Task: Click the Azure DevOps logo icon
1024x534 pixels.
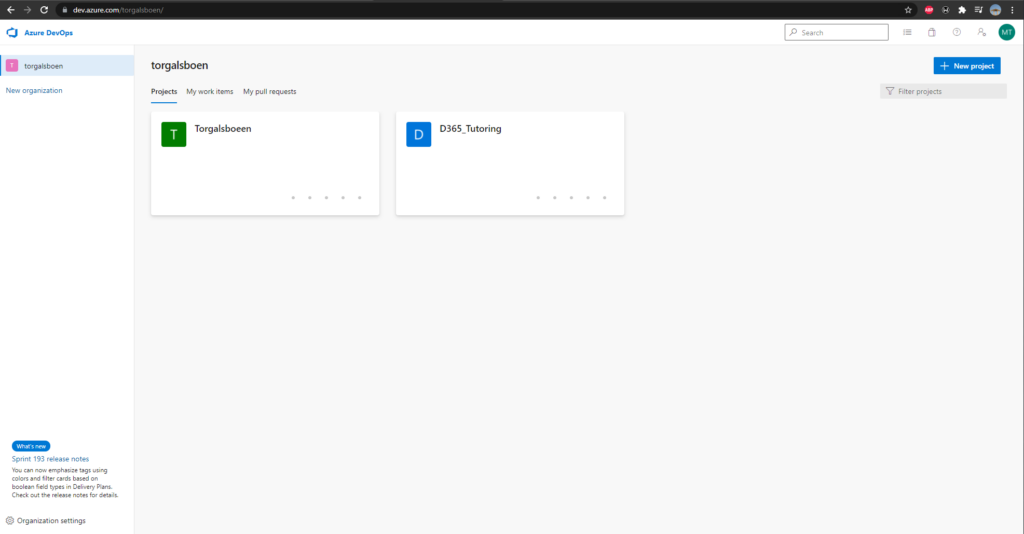Action: click(12, 33)
